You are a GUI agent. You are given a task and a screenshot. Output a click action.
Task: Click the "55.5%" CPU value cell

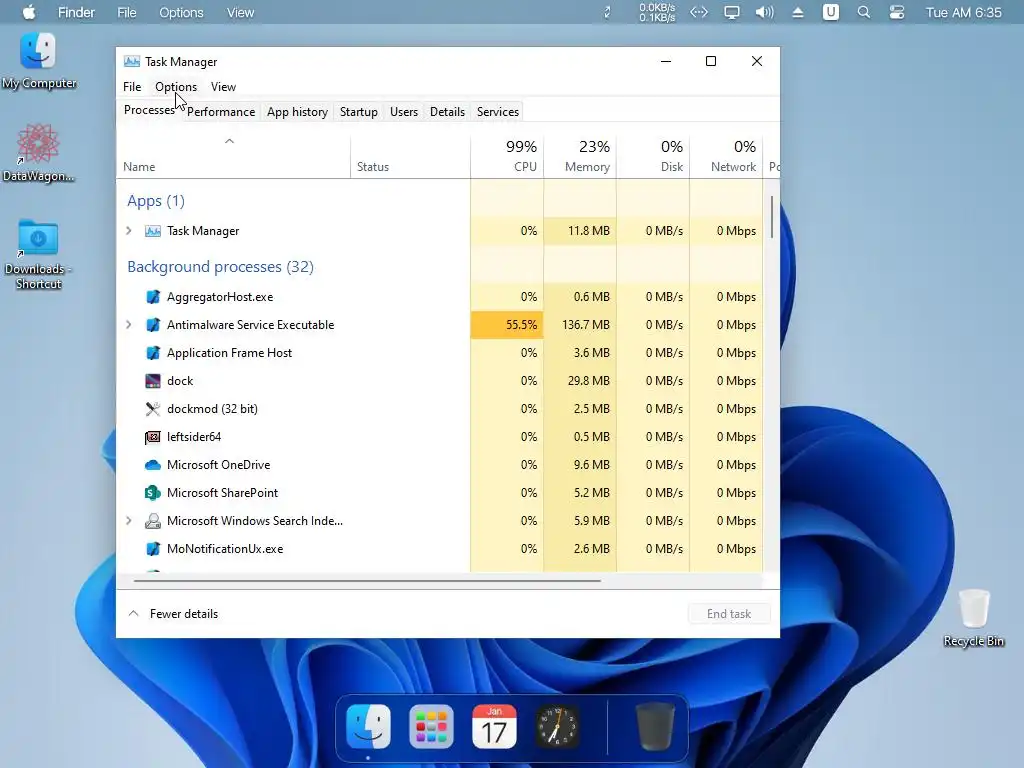(x=507, y=325)
